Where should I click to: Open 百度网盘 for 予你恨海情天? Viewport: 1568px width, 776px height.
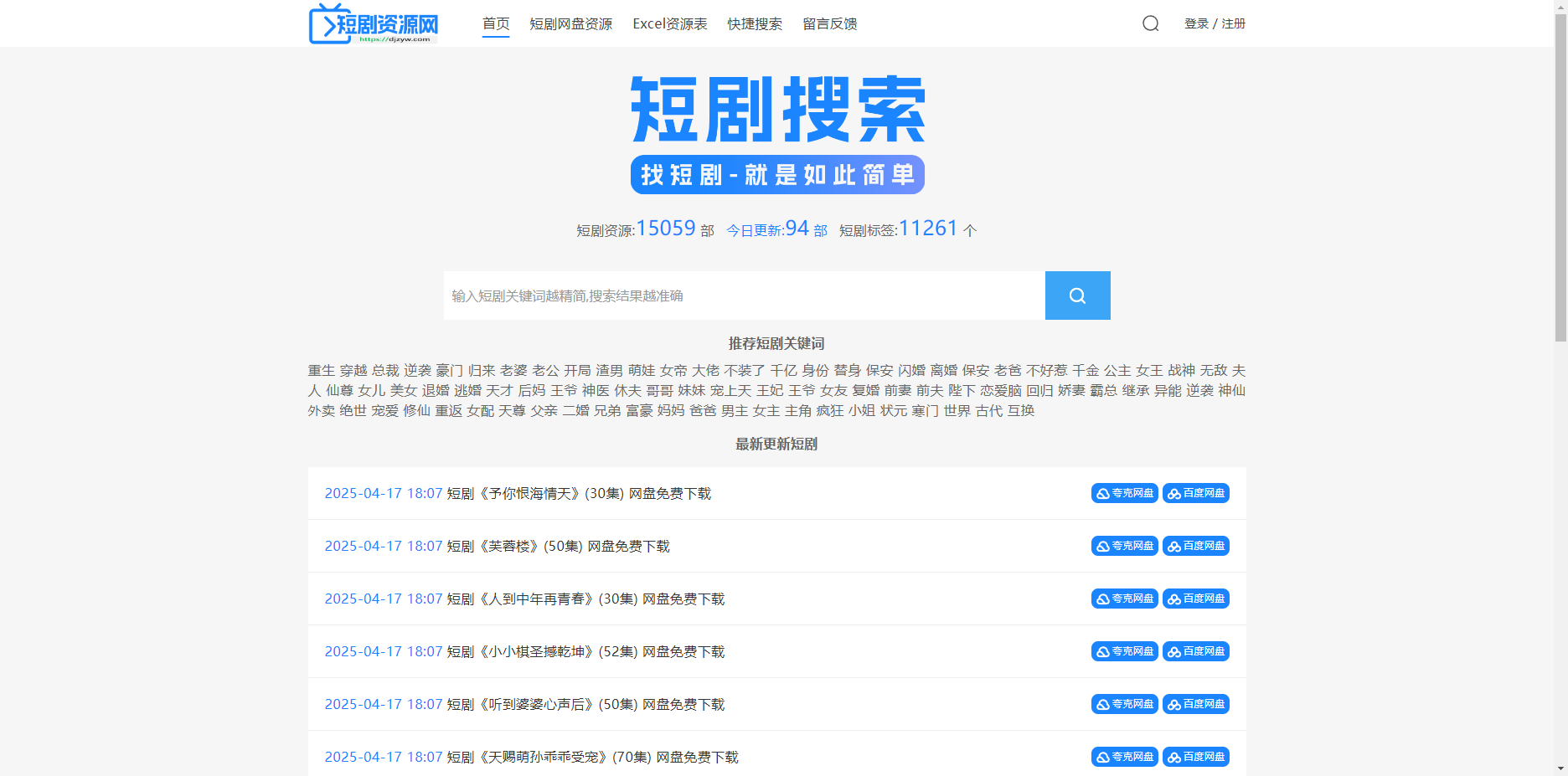(x=1196, y=493)
